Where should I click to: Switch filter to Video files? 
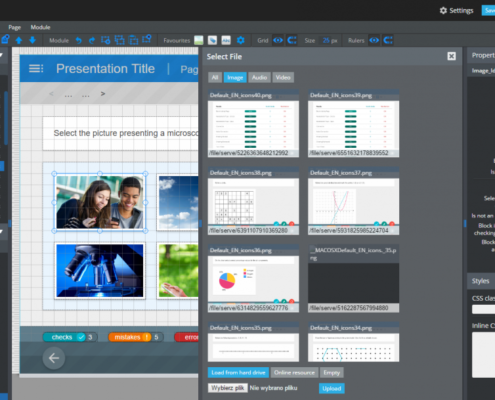[283, 77]
